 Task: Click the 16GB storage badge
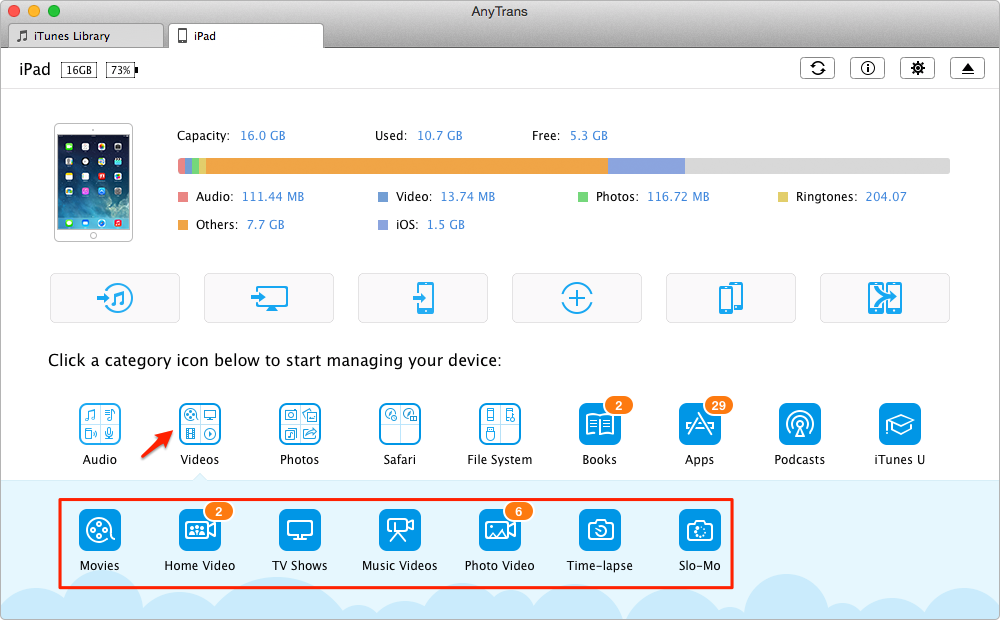[x=79, y=70]
